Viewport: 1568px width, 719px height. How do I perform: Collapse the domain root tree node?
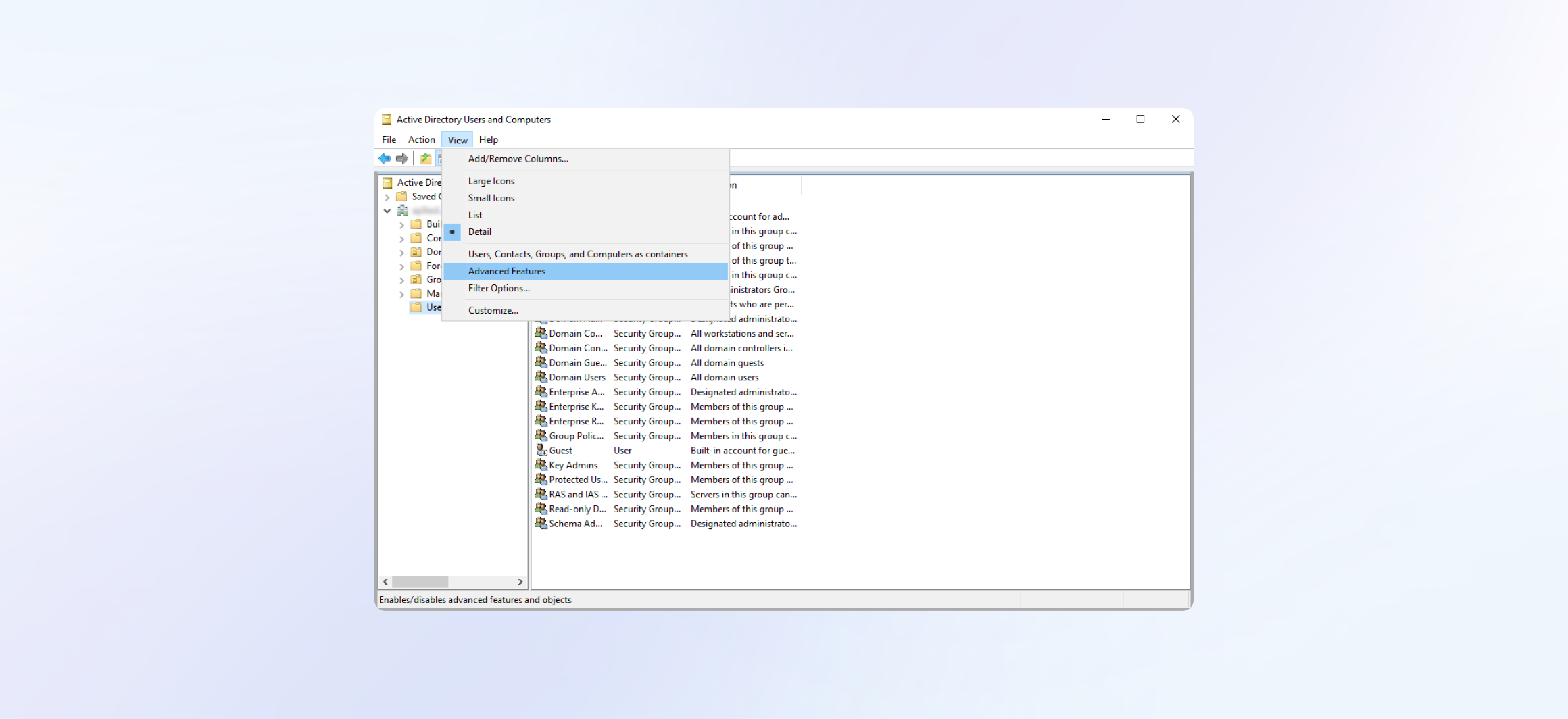[x=387, y=211]
